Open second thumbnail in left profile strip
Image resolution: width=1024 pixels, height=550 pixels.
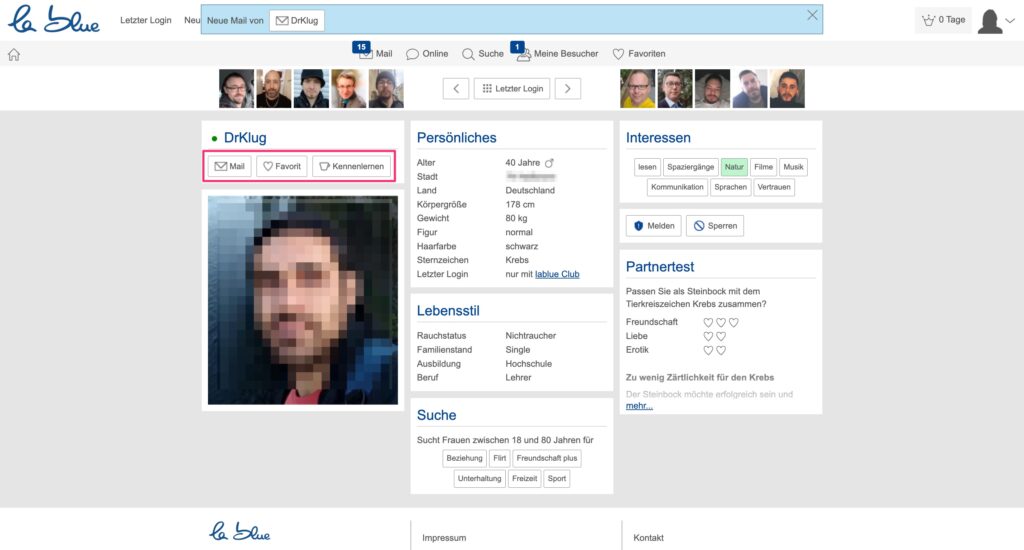click(x=274, y=89)
